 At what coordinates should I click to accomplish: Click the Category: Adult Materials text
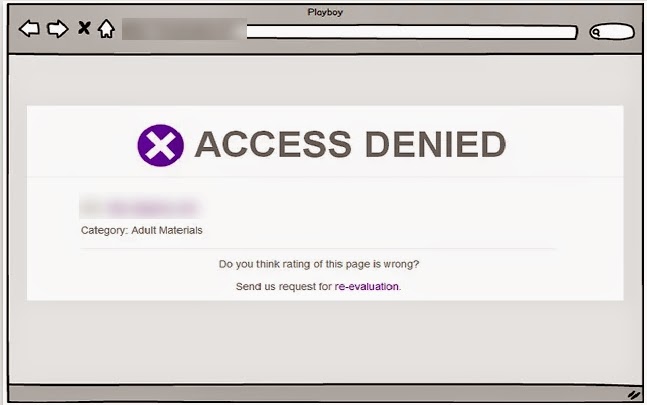(x=142, y=230)
